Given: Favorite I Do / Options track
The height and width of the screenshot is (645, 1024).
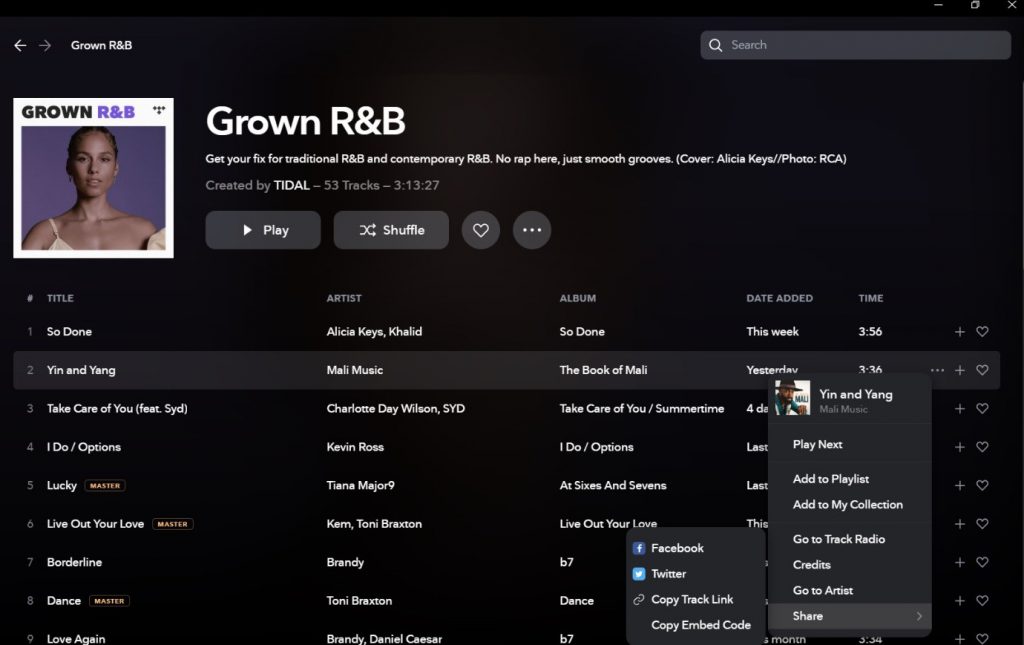Looking at the screenshot, I should pos(982,447).
